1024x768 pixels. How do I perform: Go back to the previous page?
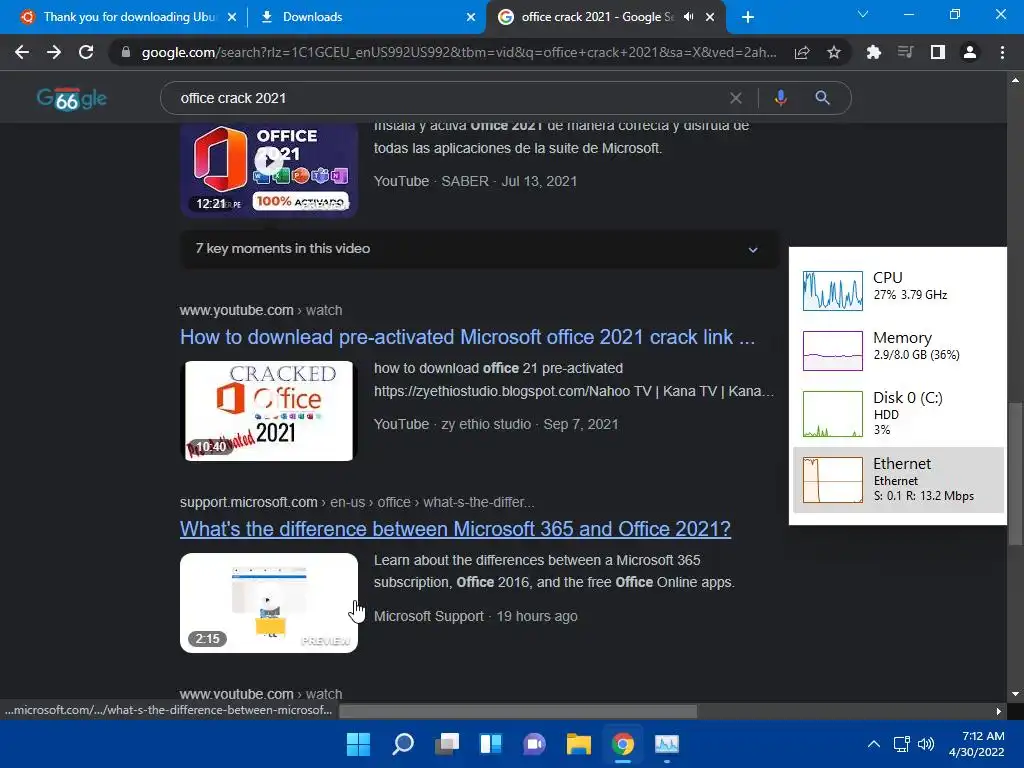(22, 52)
